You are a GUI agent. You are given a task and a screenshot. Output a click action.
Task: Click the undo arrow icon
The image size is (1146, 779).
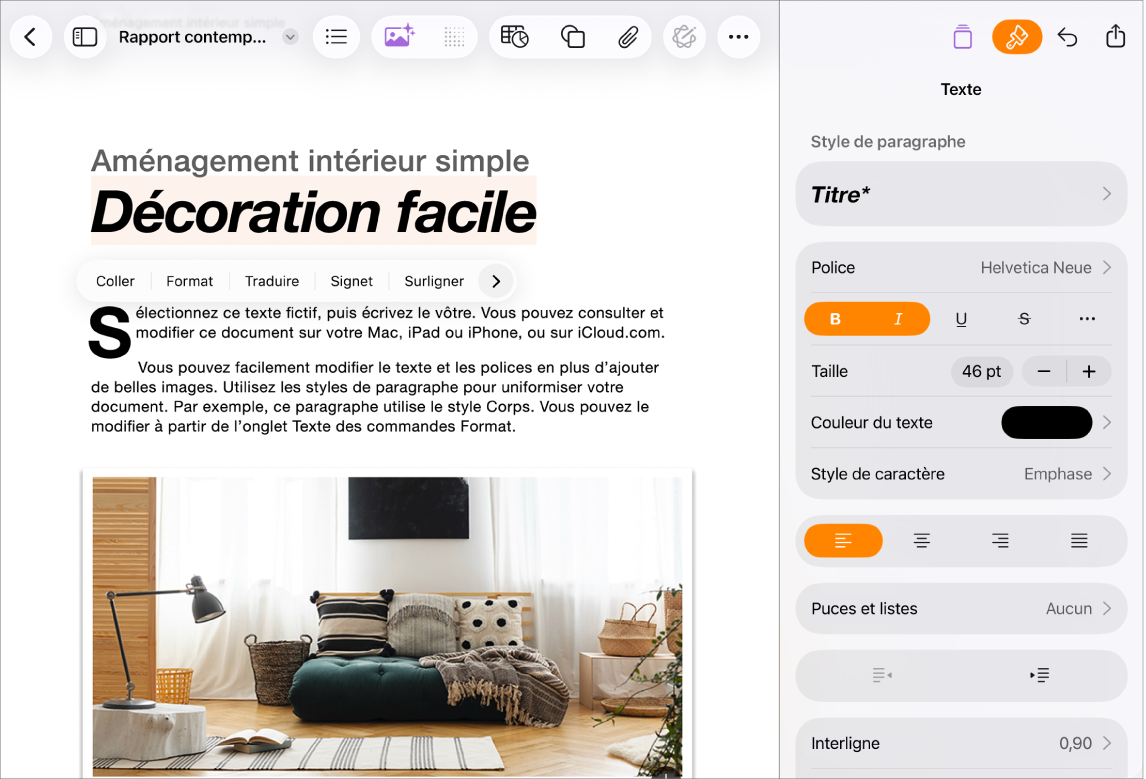(1067, 37)
